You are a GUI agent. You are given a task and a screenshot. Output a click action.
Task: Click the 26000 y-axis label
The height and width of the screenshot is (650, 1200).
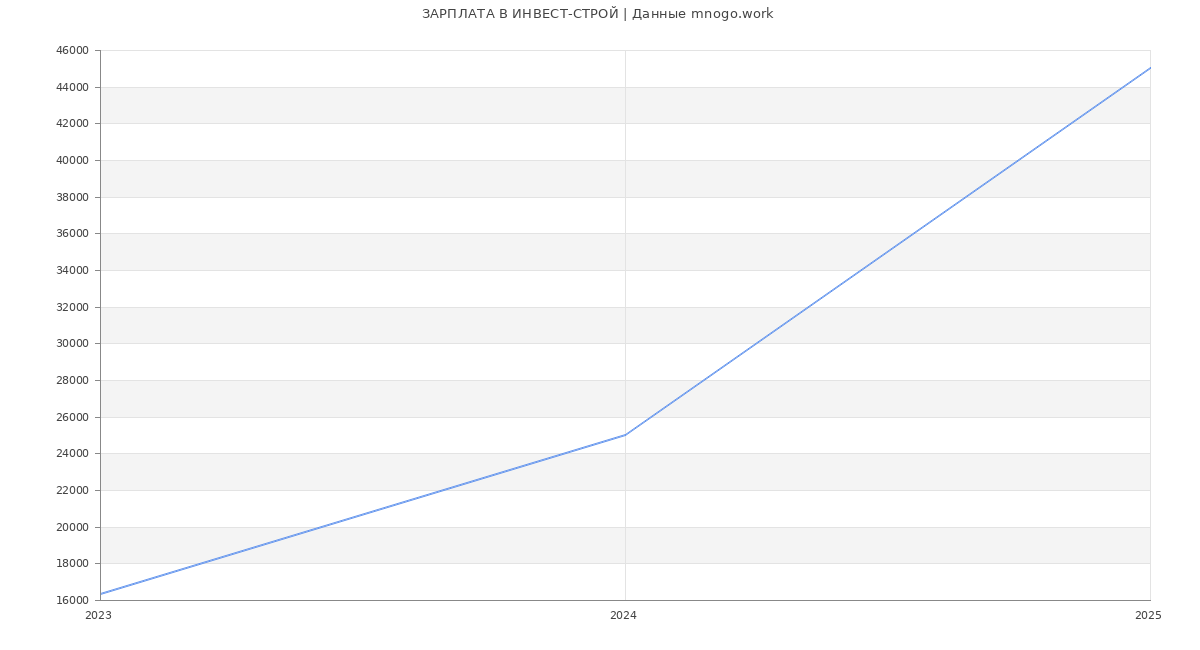coord(72,418)
